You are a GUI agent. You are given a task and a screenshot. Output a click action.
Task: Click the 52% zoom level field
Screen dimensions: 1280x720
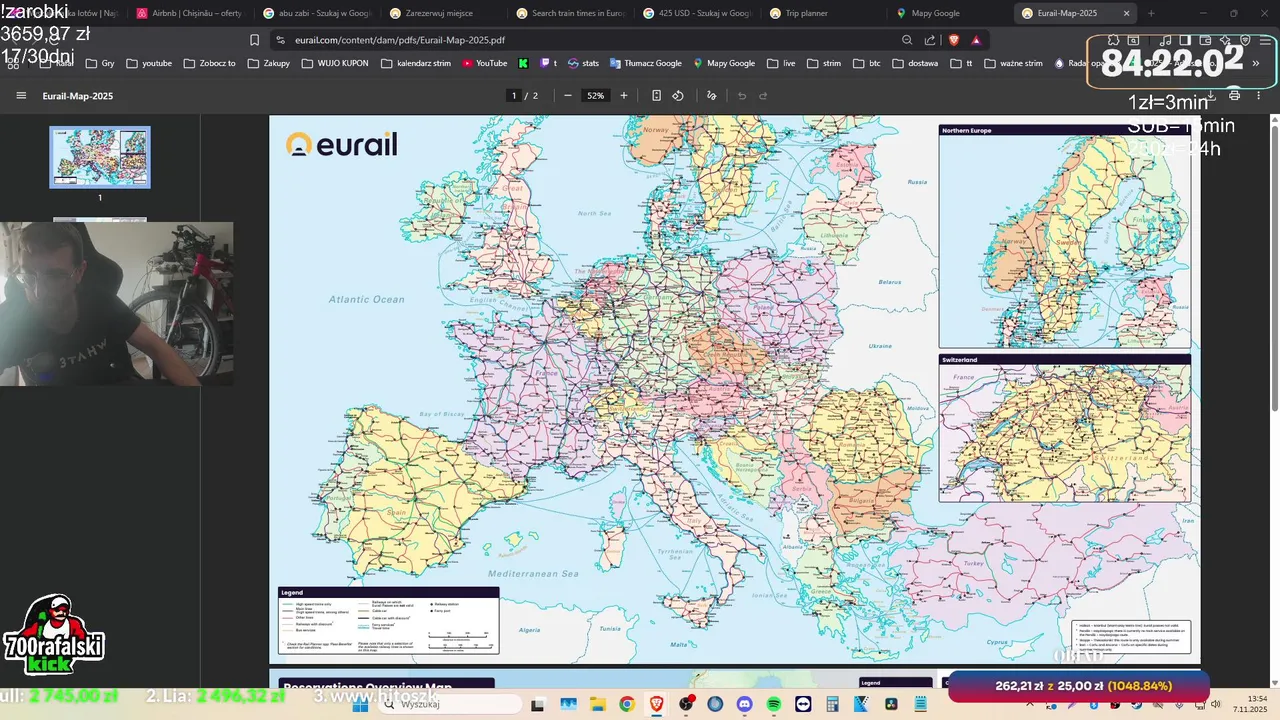(x=596, y=96)
